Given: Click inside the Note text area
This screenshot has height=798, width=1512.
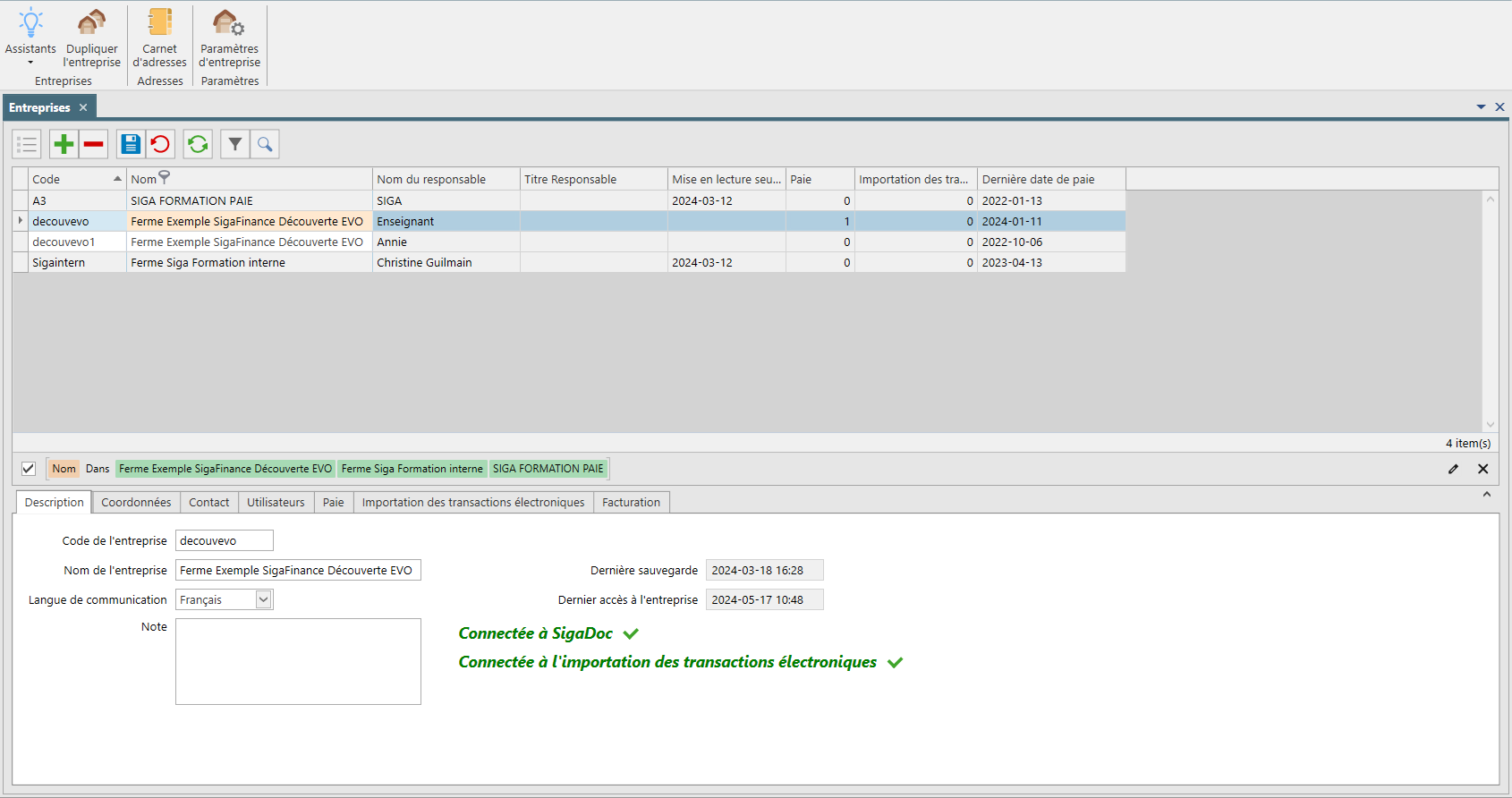Looking at the screenshot, I should (298, 661).
